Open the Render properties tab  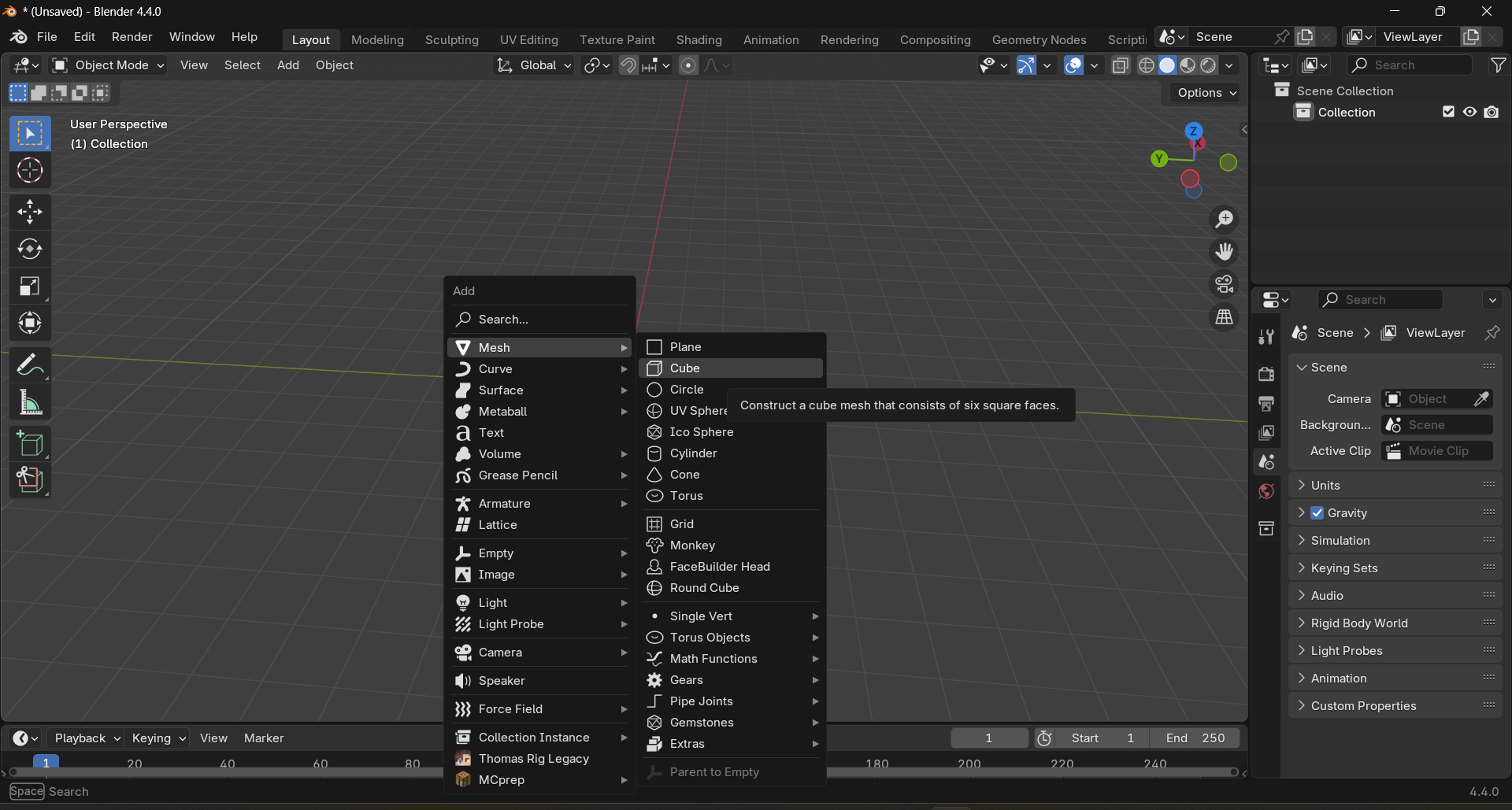point(1266,374)
